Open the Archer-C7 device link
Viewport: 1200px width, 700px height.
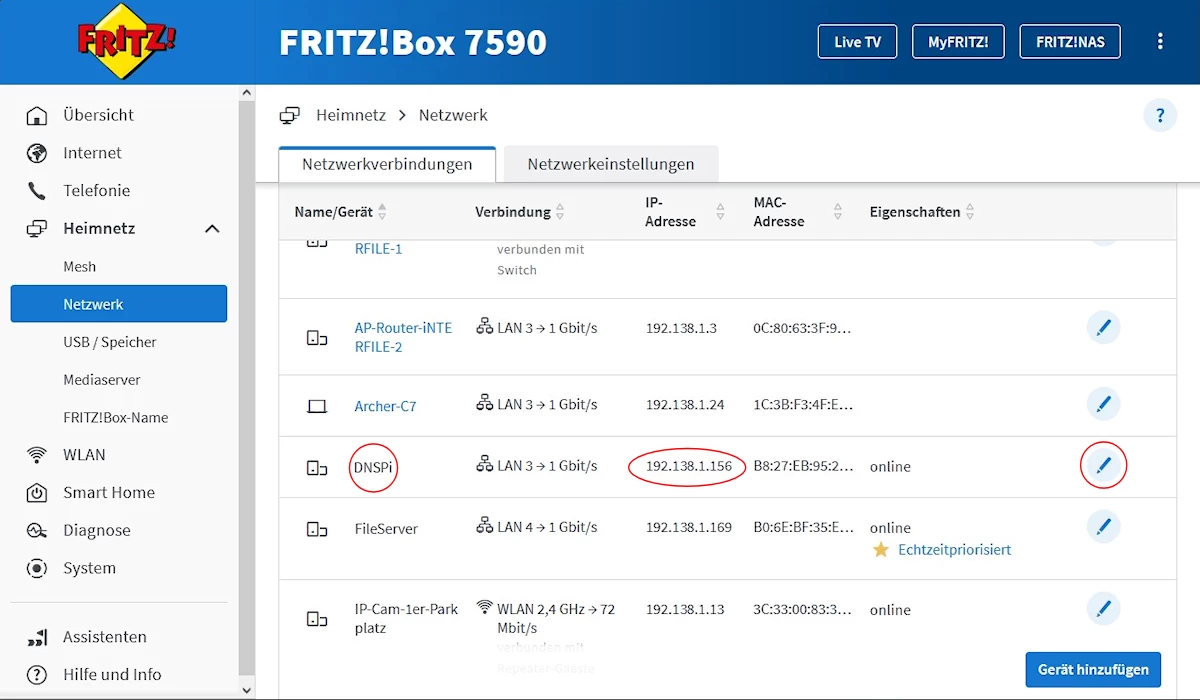tap(385, 406)
